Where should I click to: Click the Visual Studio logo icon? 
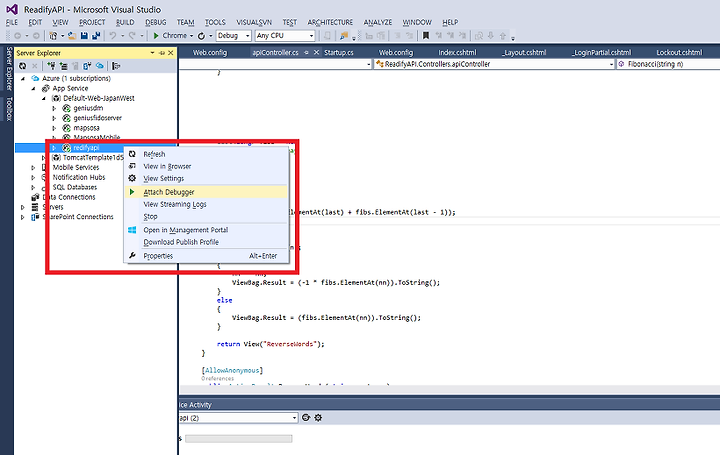point(12,9)
